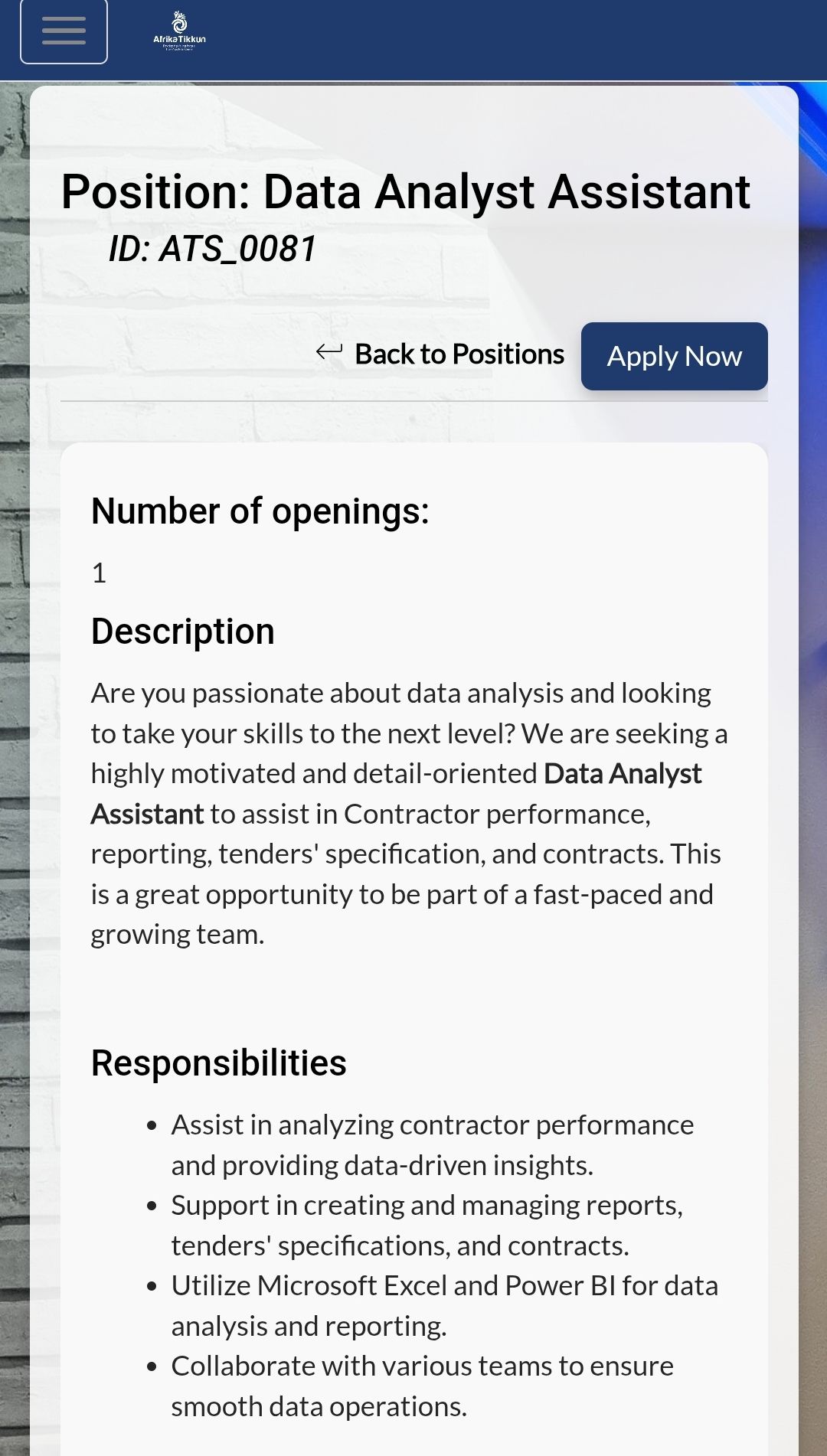Click the bullet about creating and managing reports
The image size is (827, 1456).
(x=427, y=1226)
